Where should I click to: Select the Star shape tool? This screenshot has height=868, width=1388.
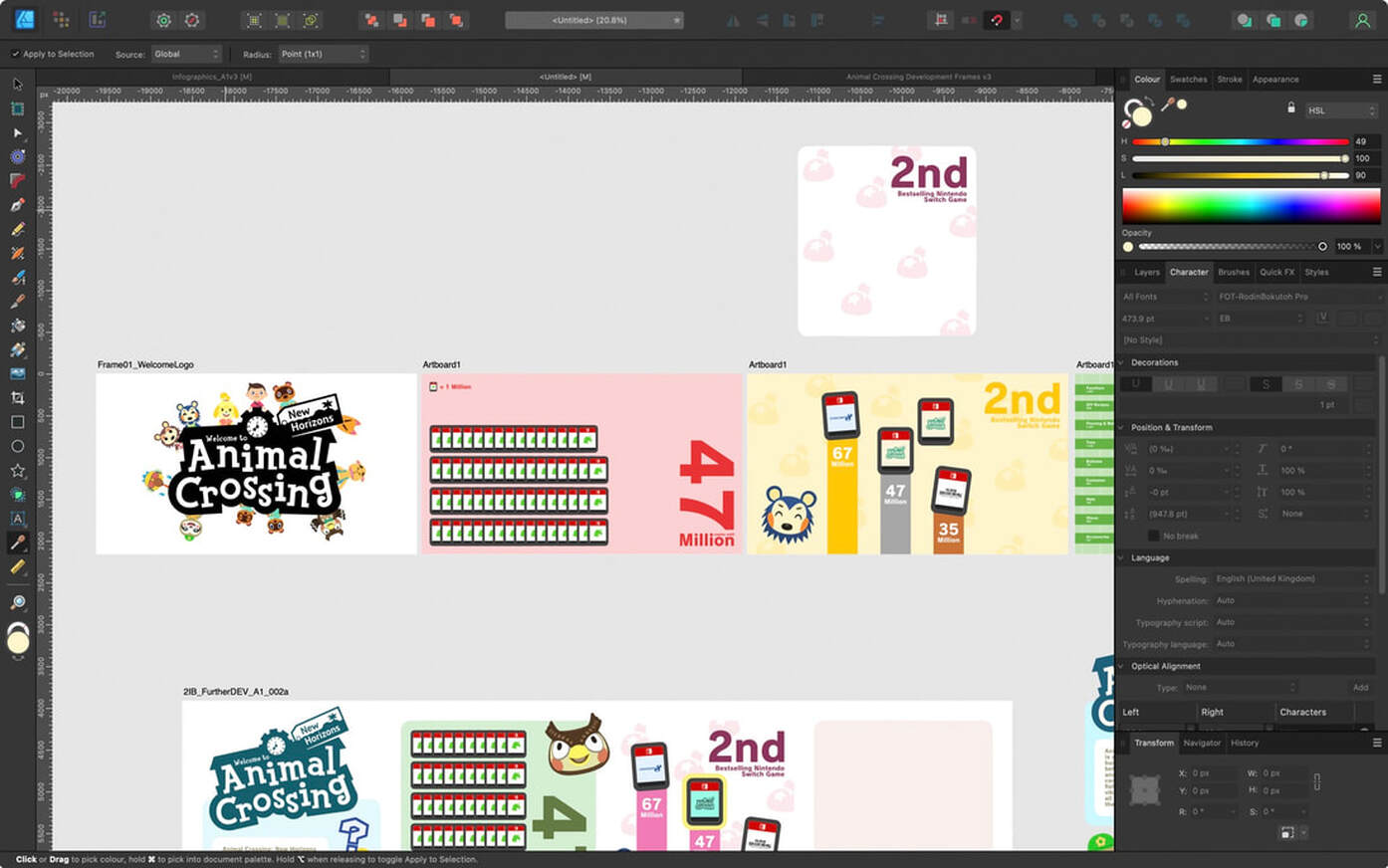[x=17, y=470]
